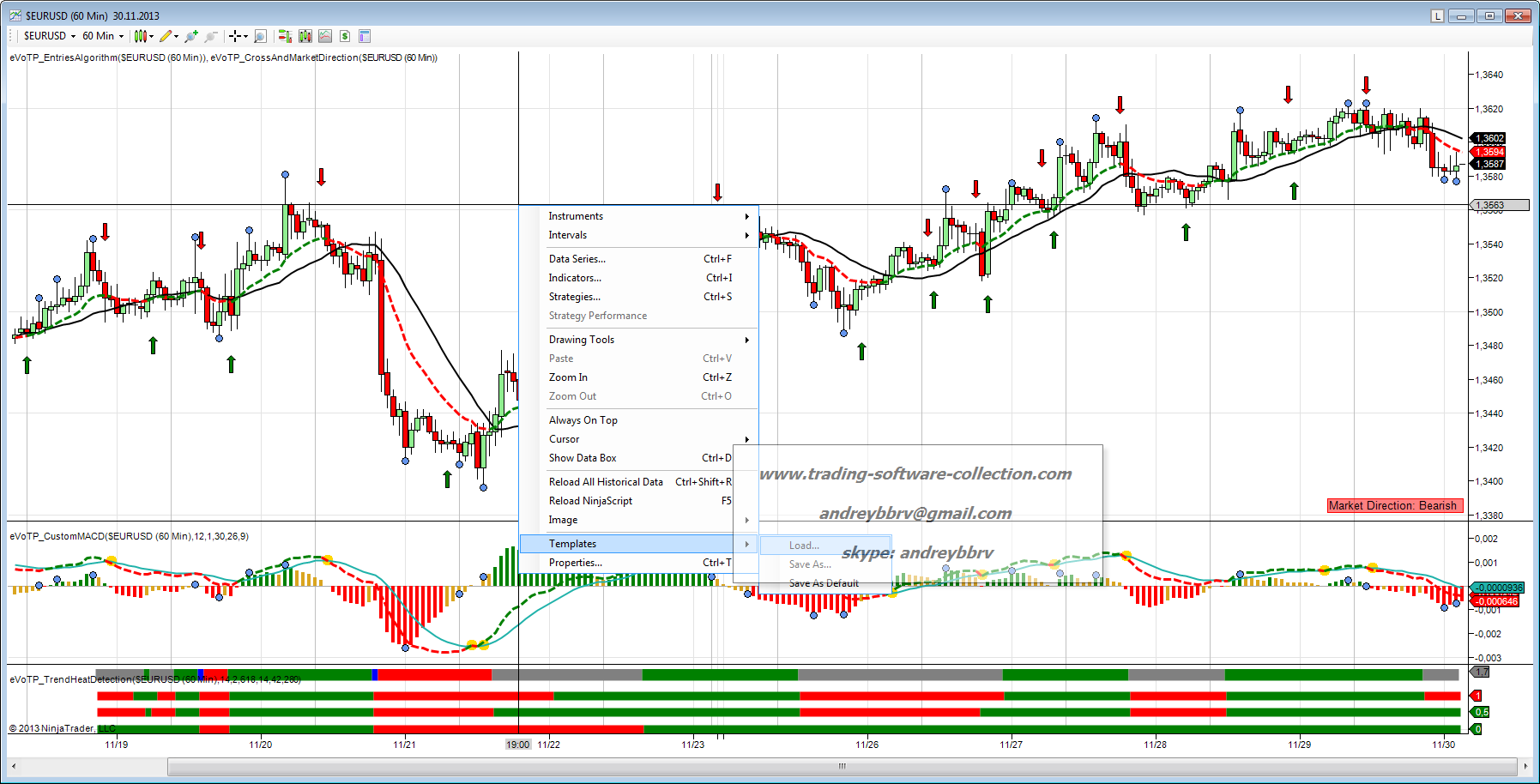Click the green dollar sign toolbar icon
1540x784 pixels.
tap(344, 36)
